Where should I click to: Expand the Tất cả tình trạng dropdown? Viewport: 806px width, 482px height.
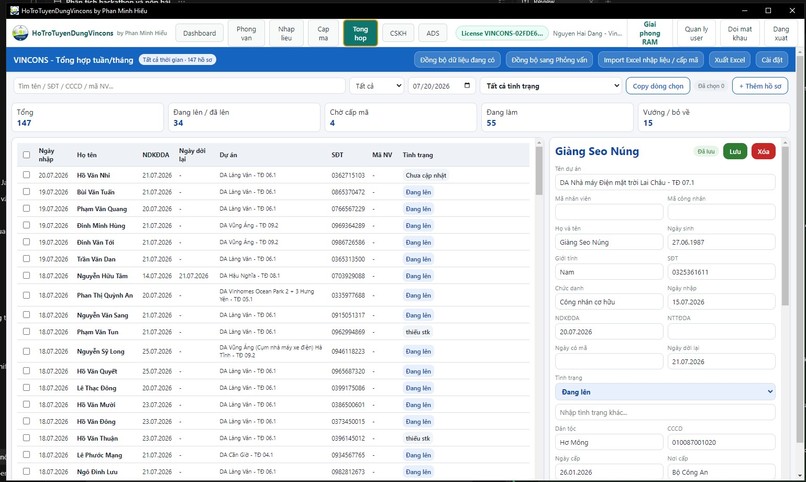point(551,86)
